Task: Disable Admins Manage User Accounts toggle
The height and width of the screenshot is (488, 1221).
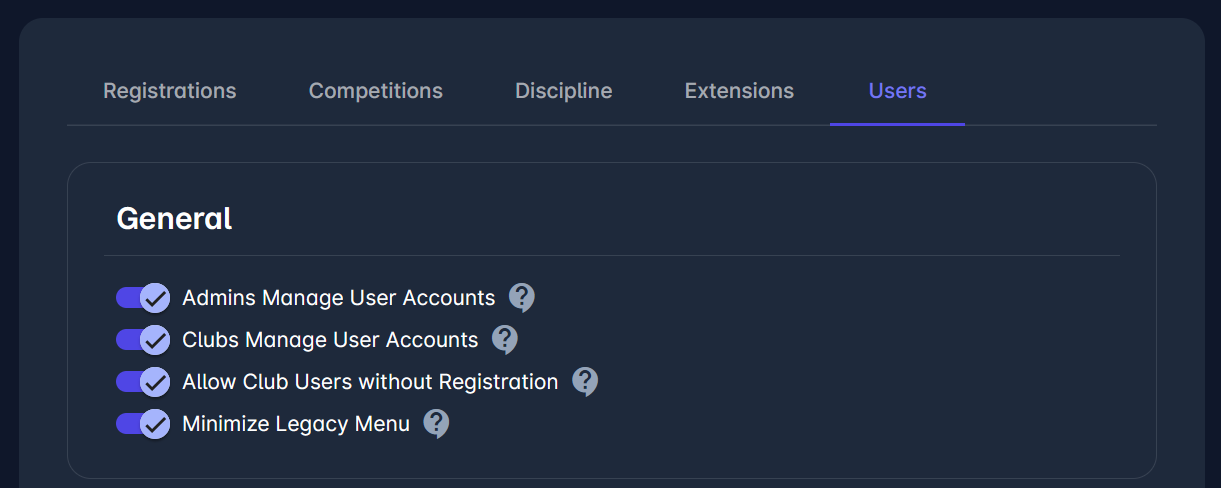Action: coord(143,298)
